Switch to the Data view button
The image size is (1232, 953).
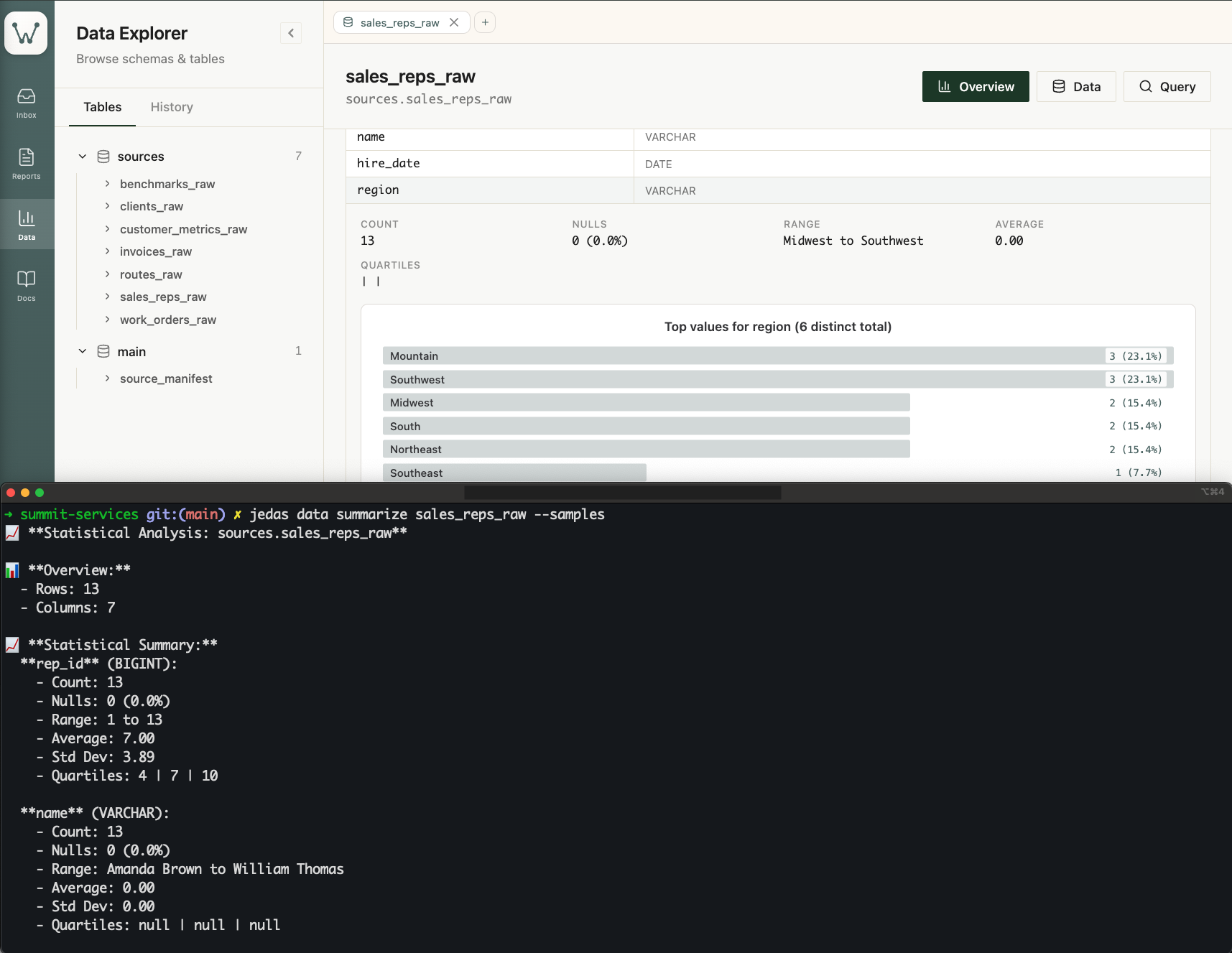pyautogui.click(x=1075, y=87)
